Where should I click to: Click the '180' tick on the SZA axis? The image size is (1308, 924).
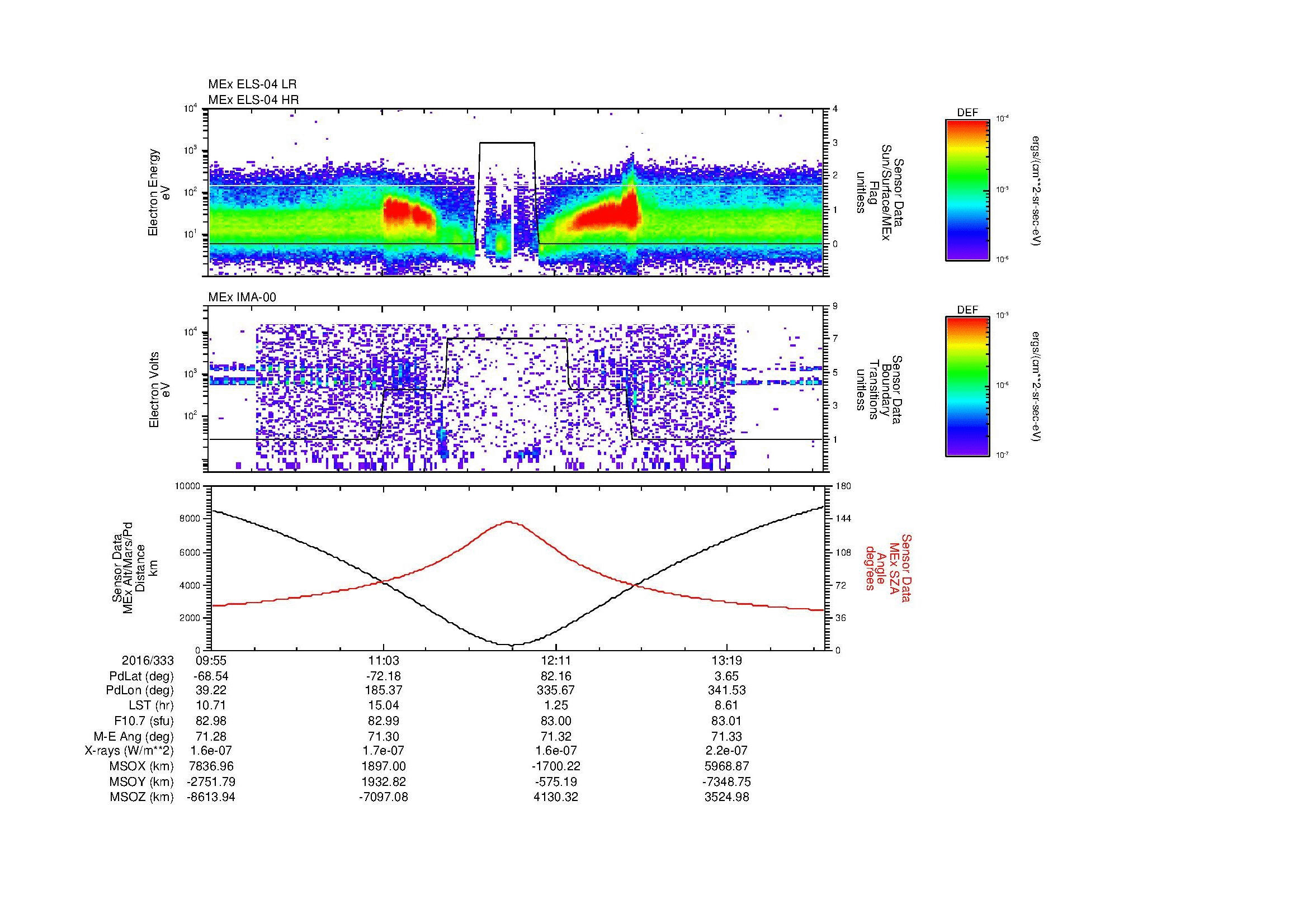844,486
